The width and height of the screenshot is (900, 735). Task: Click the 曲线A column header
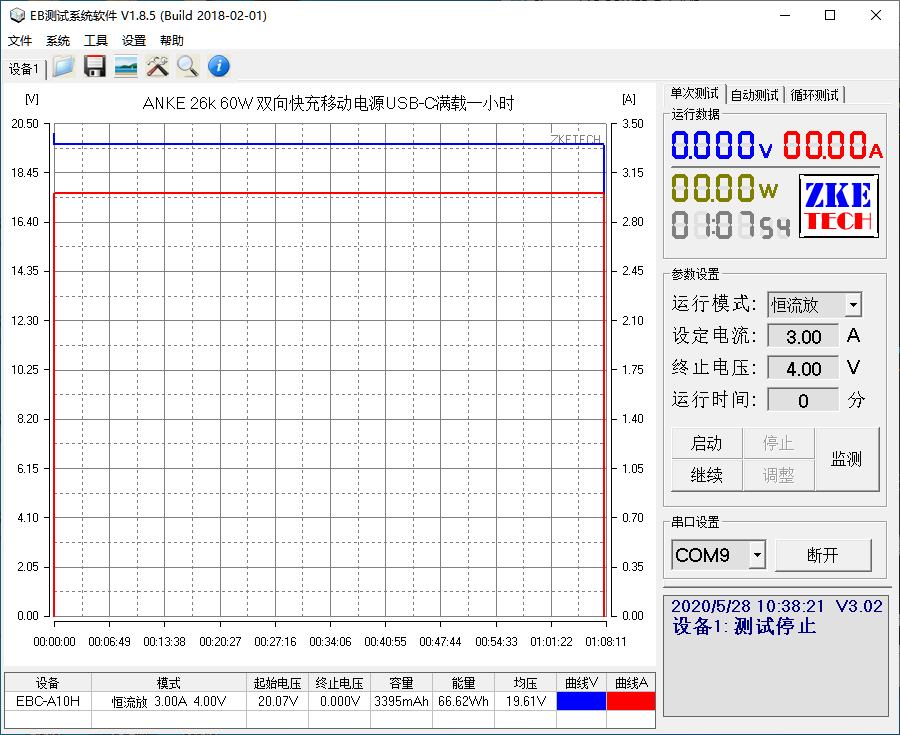pyautogui.click(x=630, y=683)
